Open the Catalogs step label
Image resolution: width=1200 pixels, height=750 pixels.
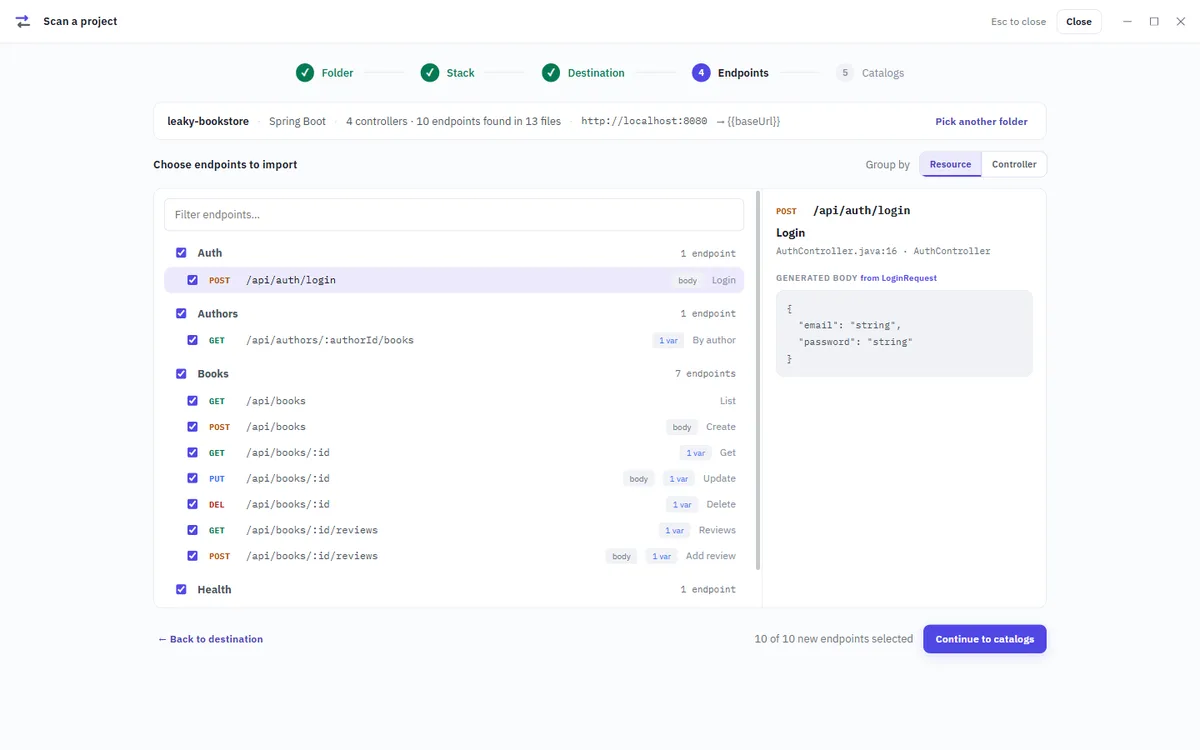pos(883,73)
